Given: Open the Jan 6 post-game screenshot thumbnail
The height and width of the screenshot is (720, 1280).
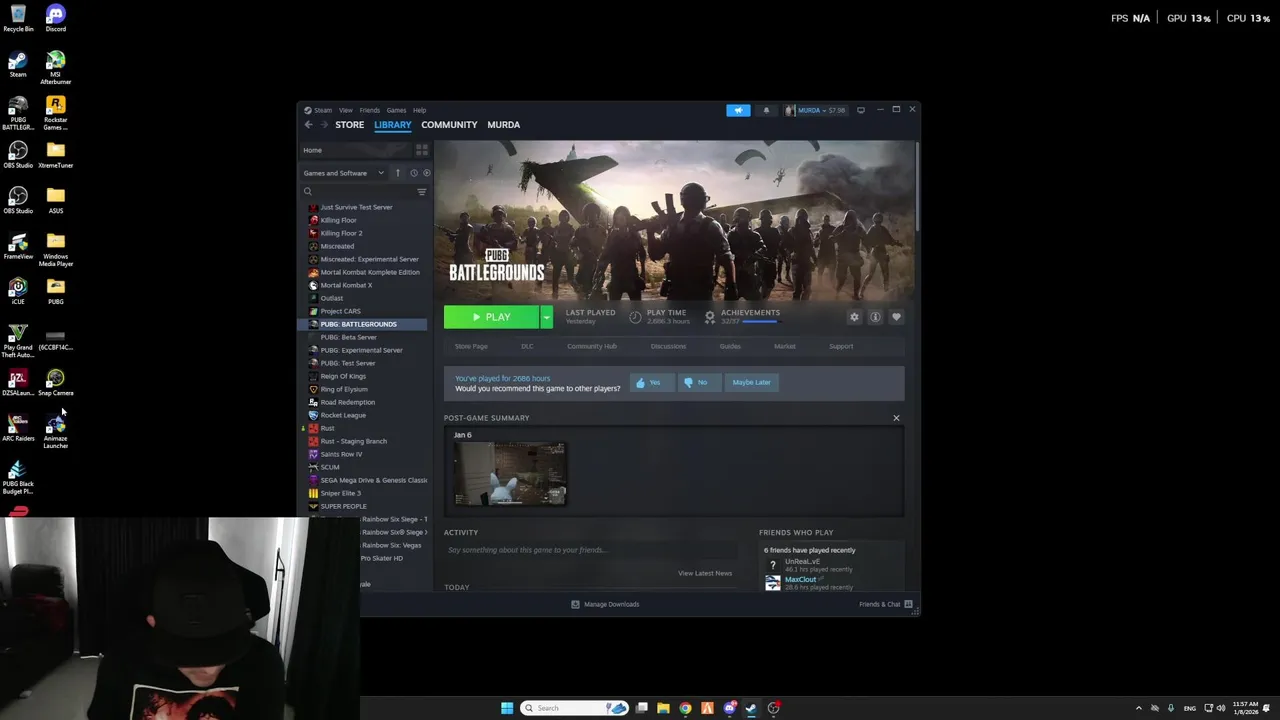Looking at the screenshot, I should [x=510, y=473].
